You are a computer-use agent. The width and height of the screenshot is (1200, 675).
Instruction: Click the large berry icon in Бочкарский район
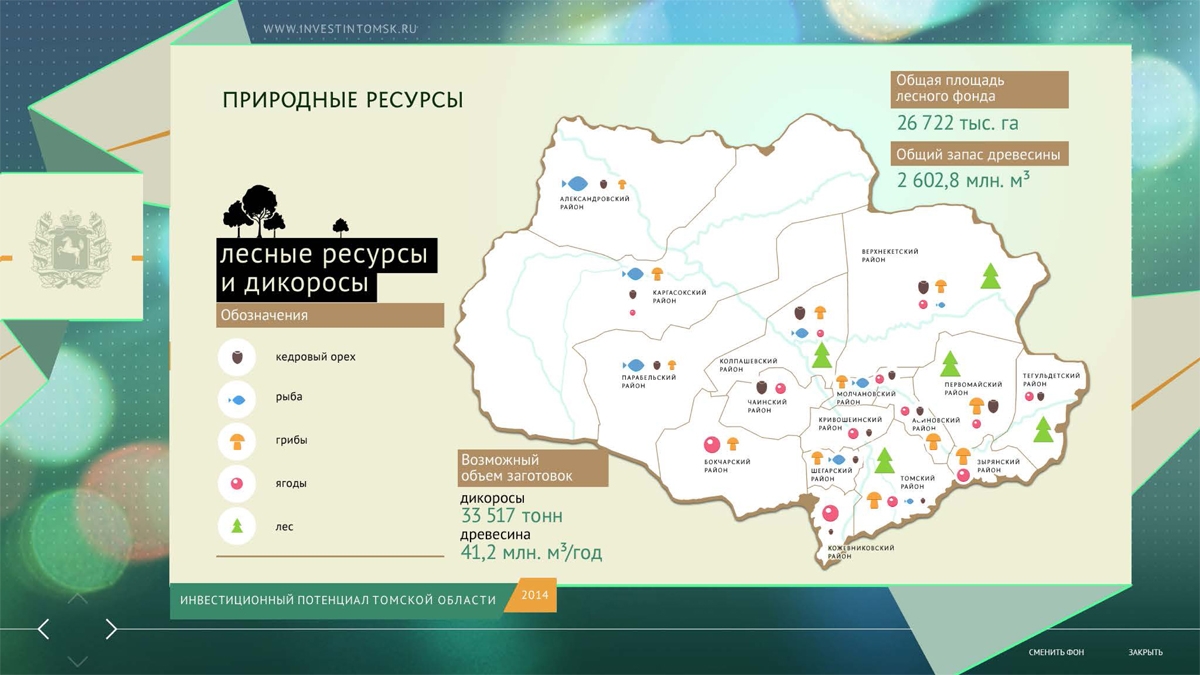pyautogui.click(x=712, y=445)
